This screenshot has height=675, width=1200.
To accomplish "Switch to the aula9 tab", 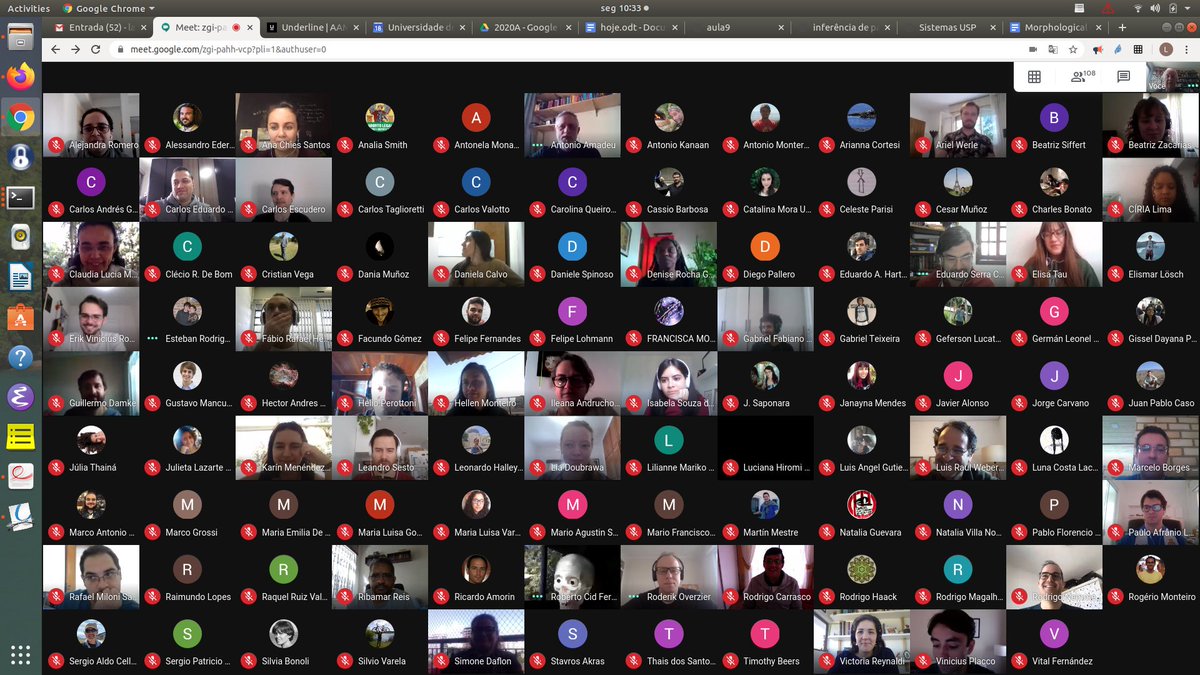I will point(735,27).
